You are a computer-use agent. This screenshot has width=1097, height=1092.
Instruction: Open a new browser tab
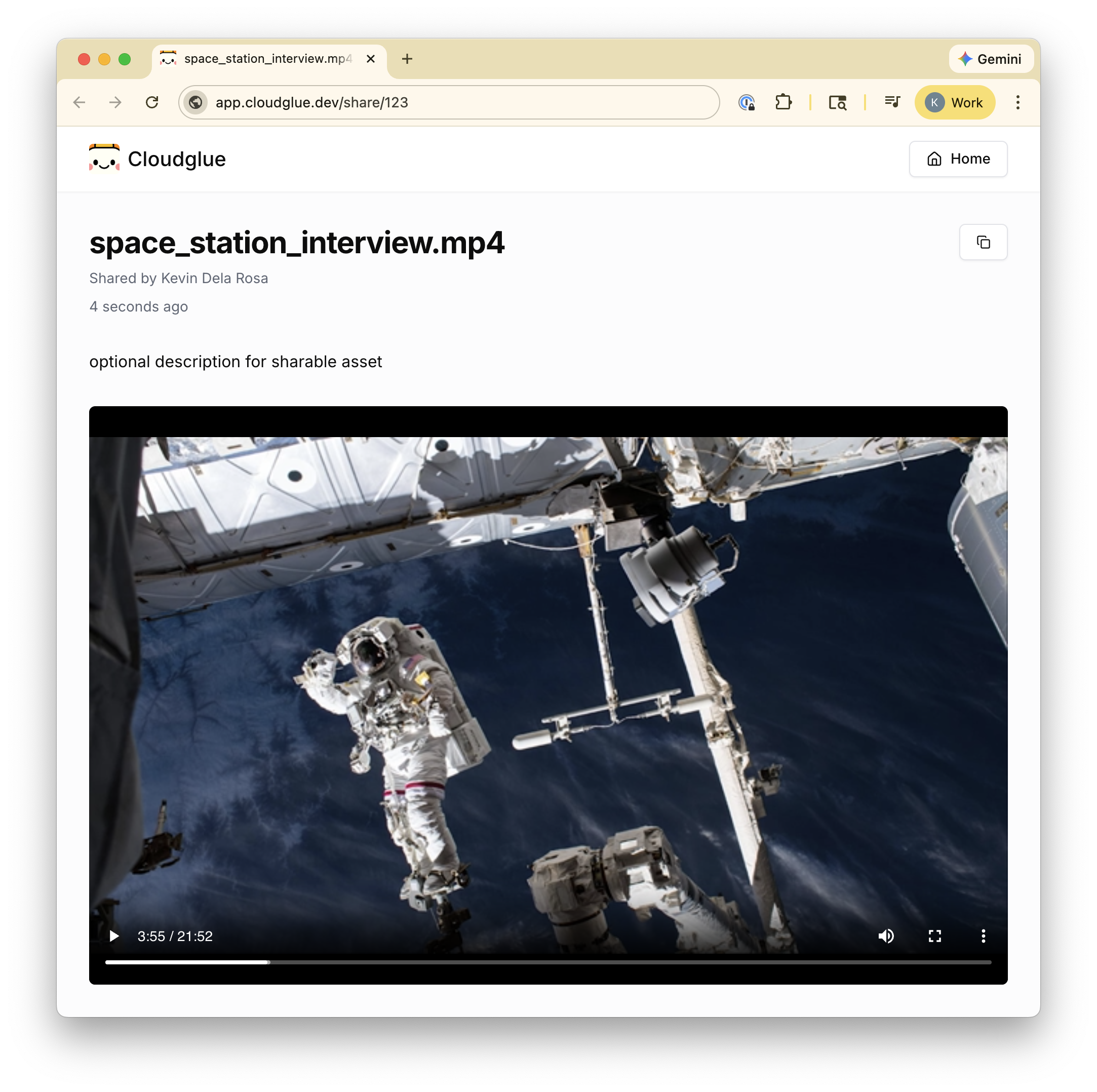[x=407, y=59]
